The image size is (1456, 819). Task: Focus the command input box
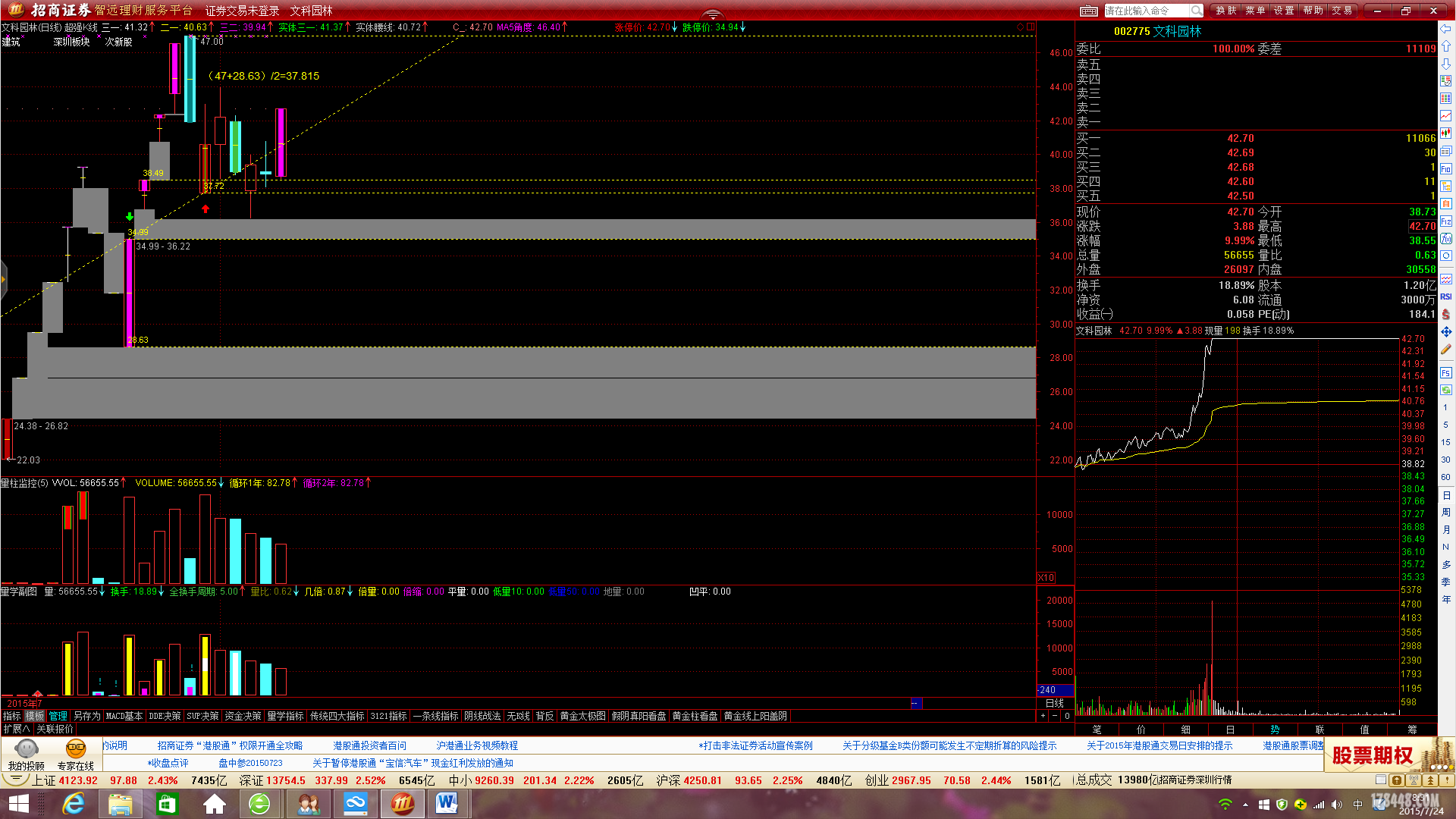(x=1146, y=11)
